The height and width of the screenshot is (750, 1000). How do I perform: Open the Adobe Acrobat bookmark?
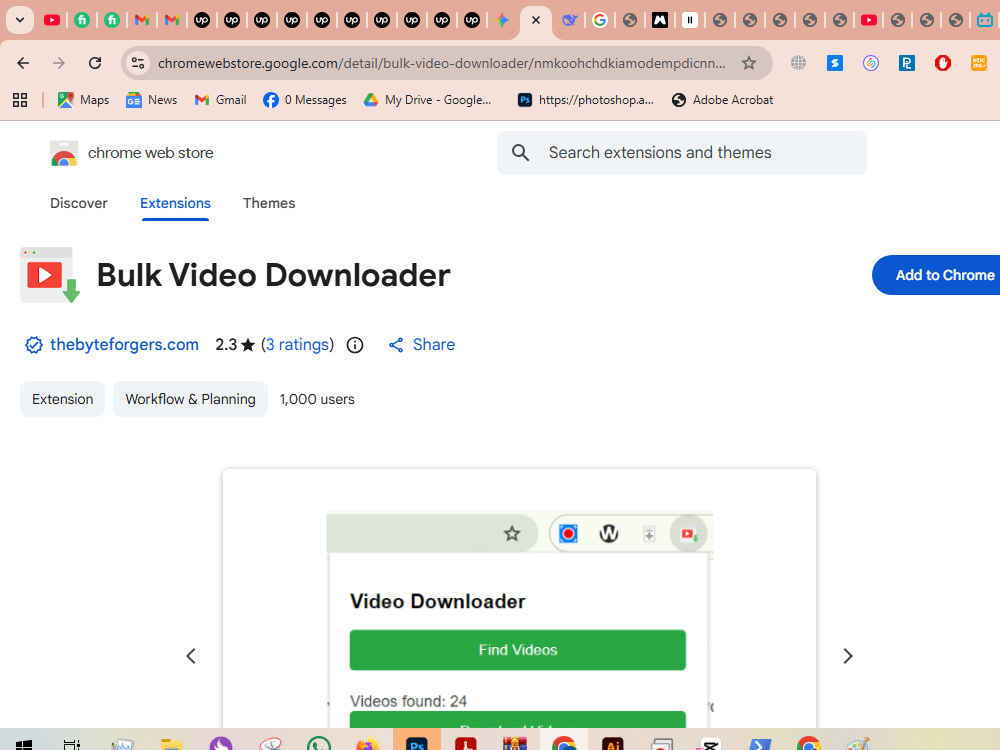[723, 100]
